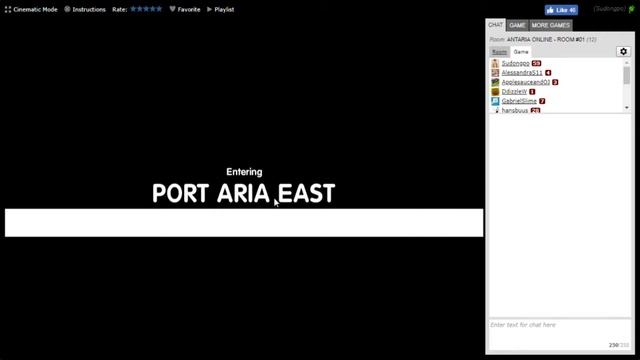This screenshot has width=640, height=360.
Task: Click the Entering label text
Action: (x=244, y=172)
